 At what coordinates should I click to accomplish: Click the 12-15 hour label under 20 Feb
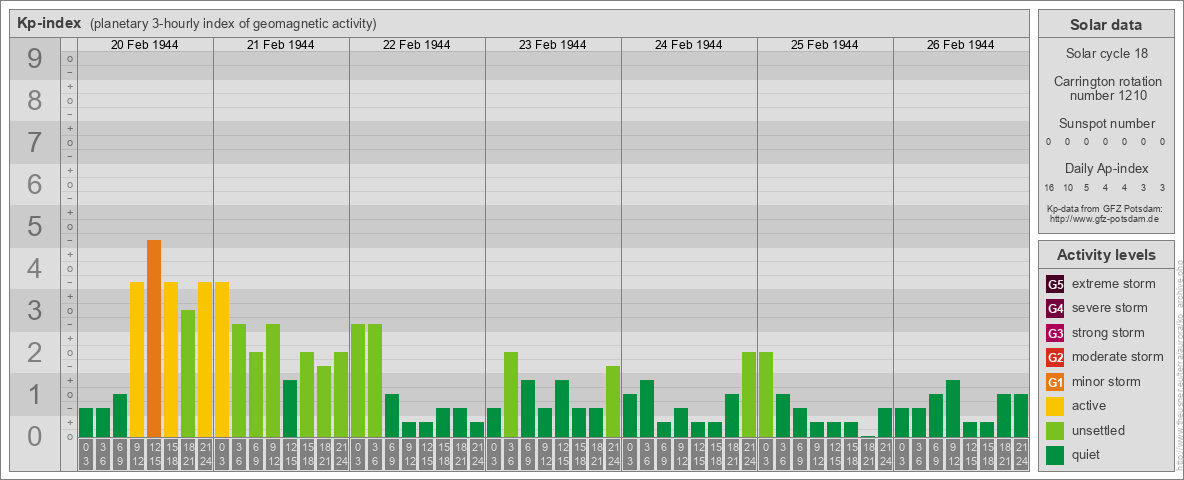[154, 454]
